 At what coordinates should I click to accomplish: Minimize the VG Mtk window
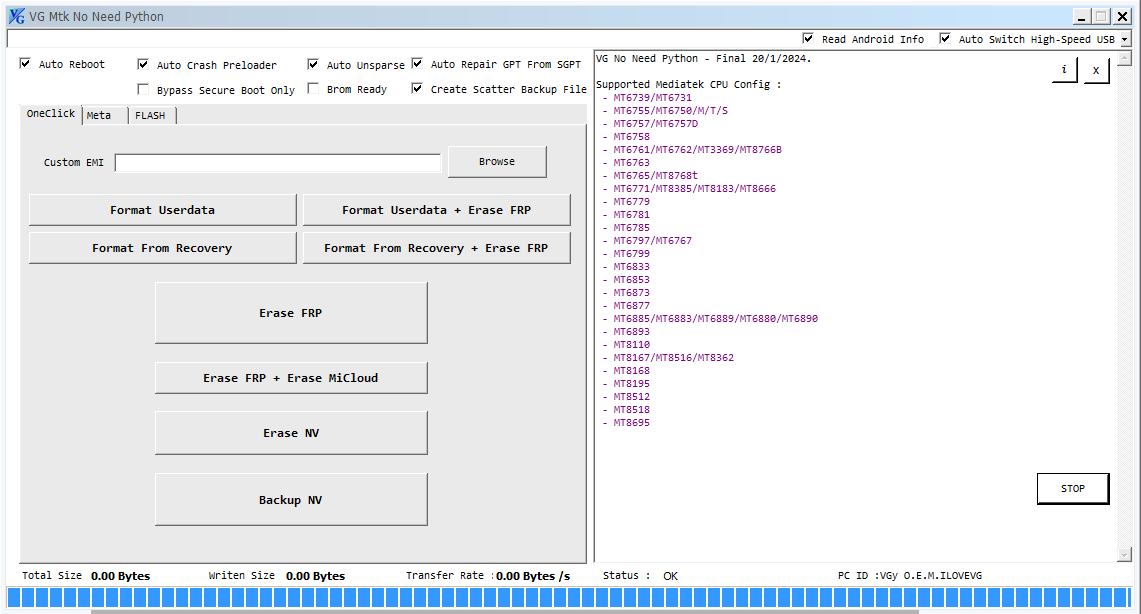click(1082, 17)
